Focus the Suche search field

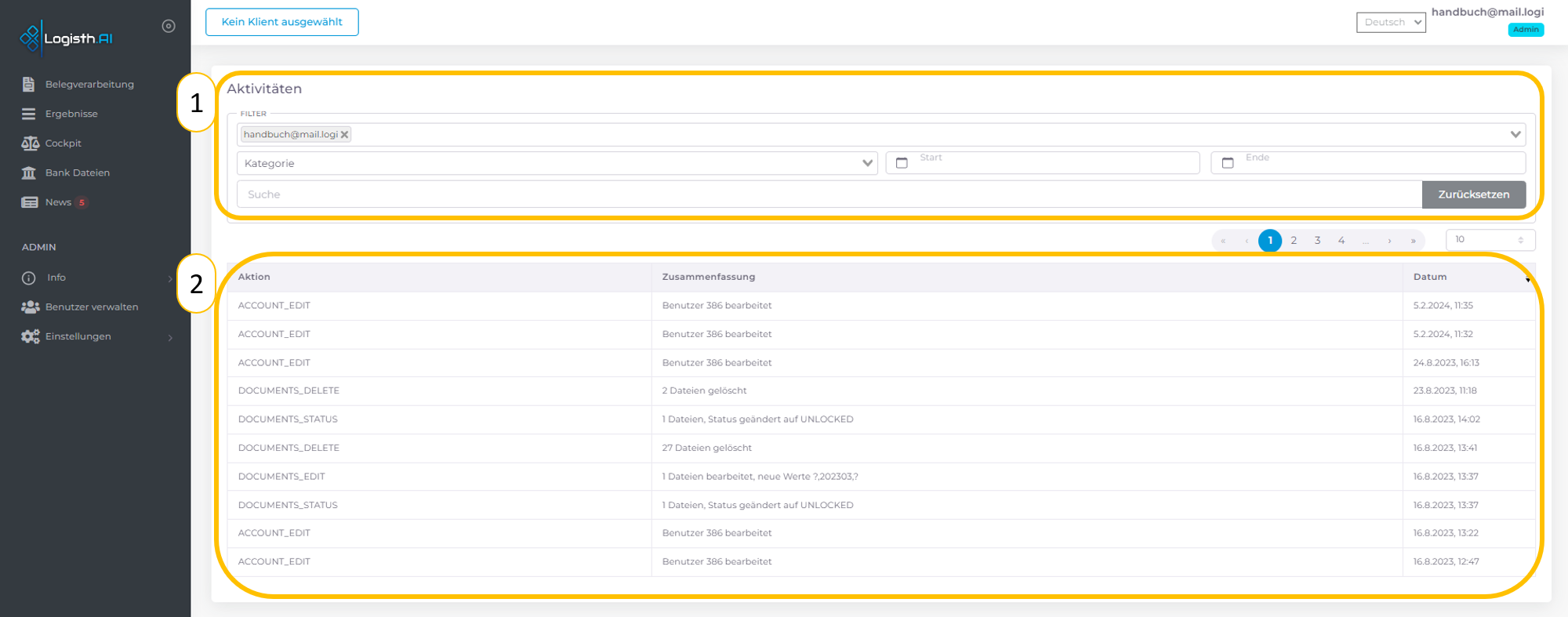829,194
